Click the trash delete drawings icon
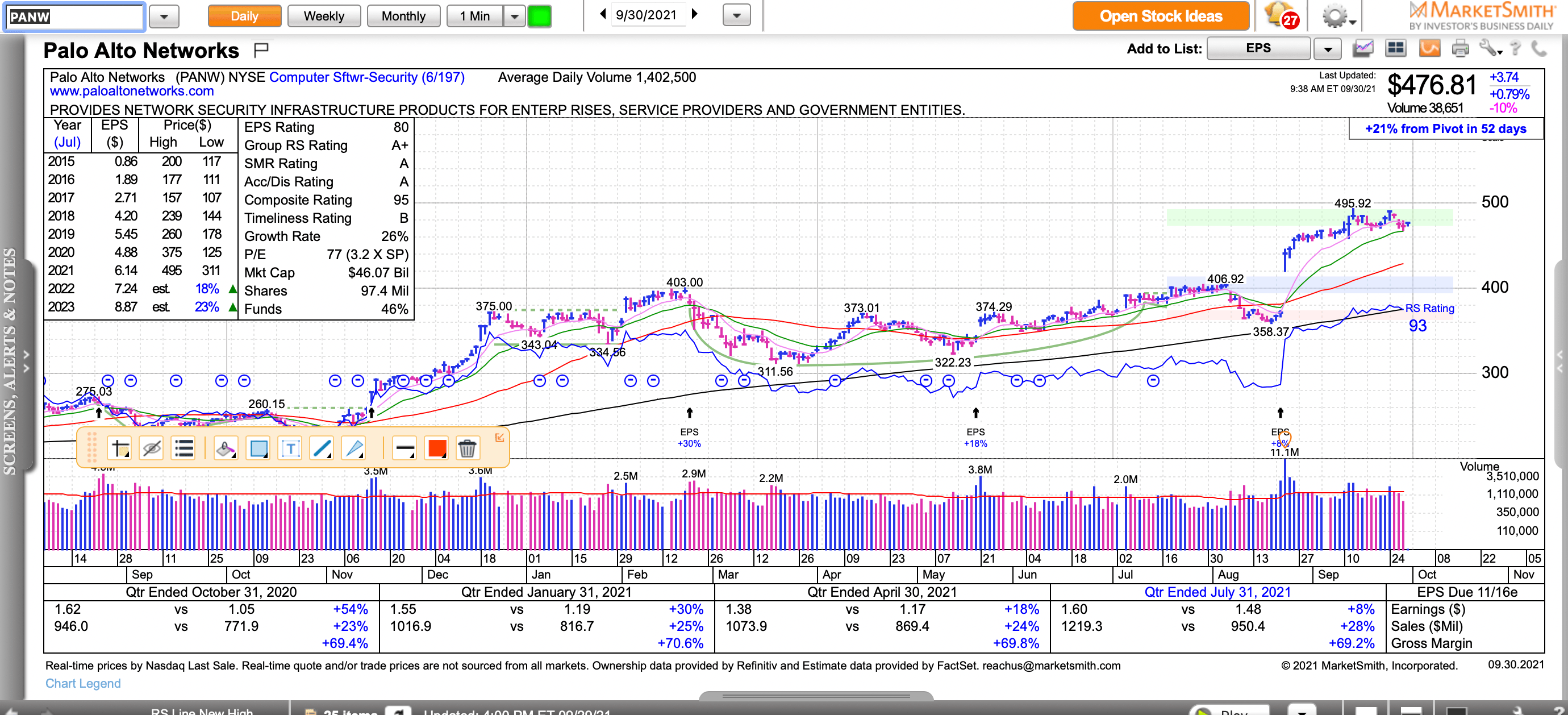This screenshot has height=715, width=1568. coord(467,449)
